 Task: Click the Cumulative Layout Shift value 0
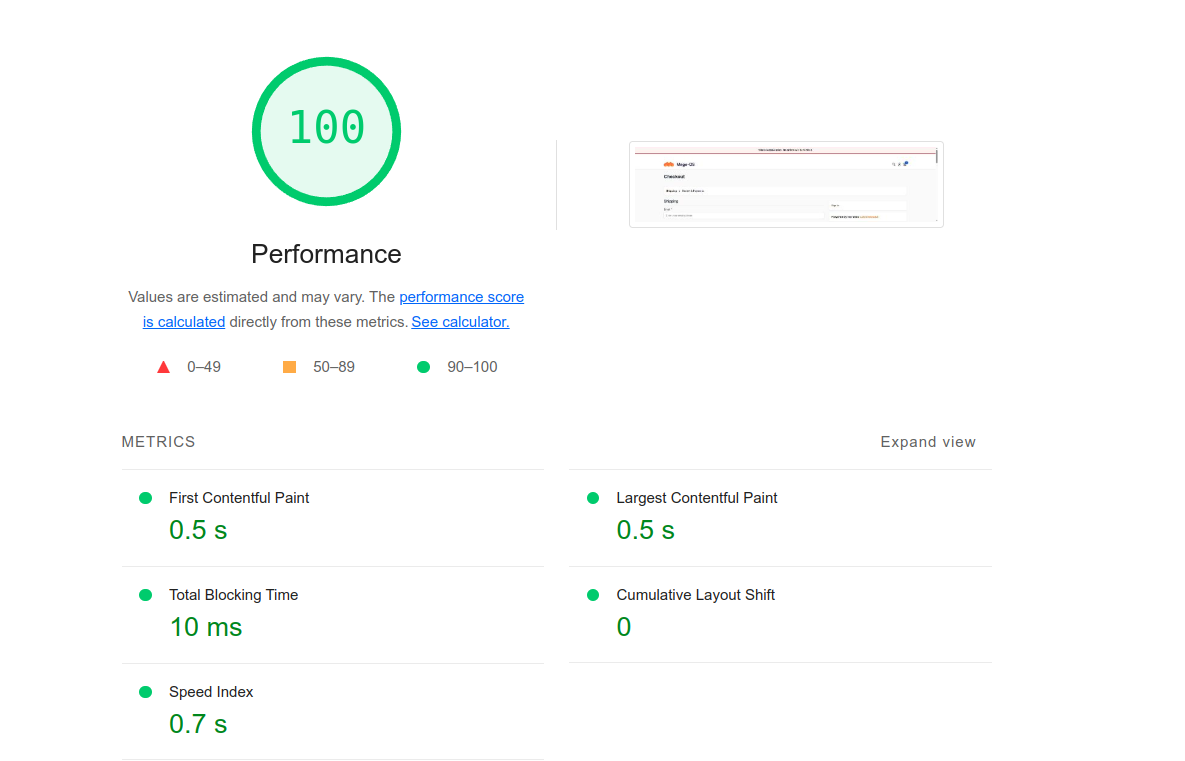623,627
